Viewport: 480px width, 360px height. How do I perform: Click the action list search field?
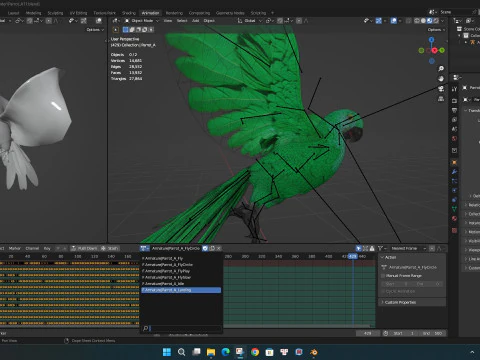coord(182,329)
